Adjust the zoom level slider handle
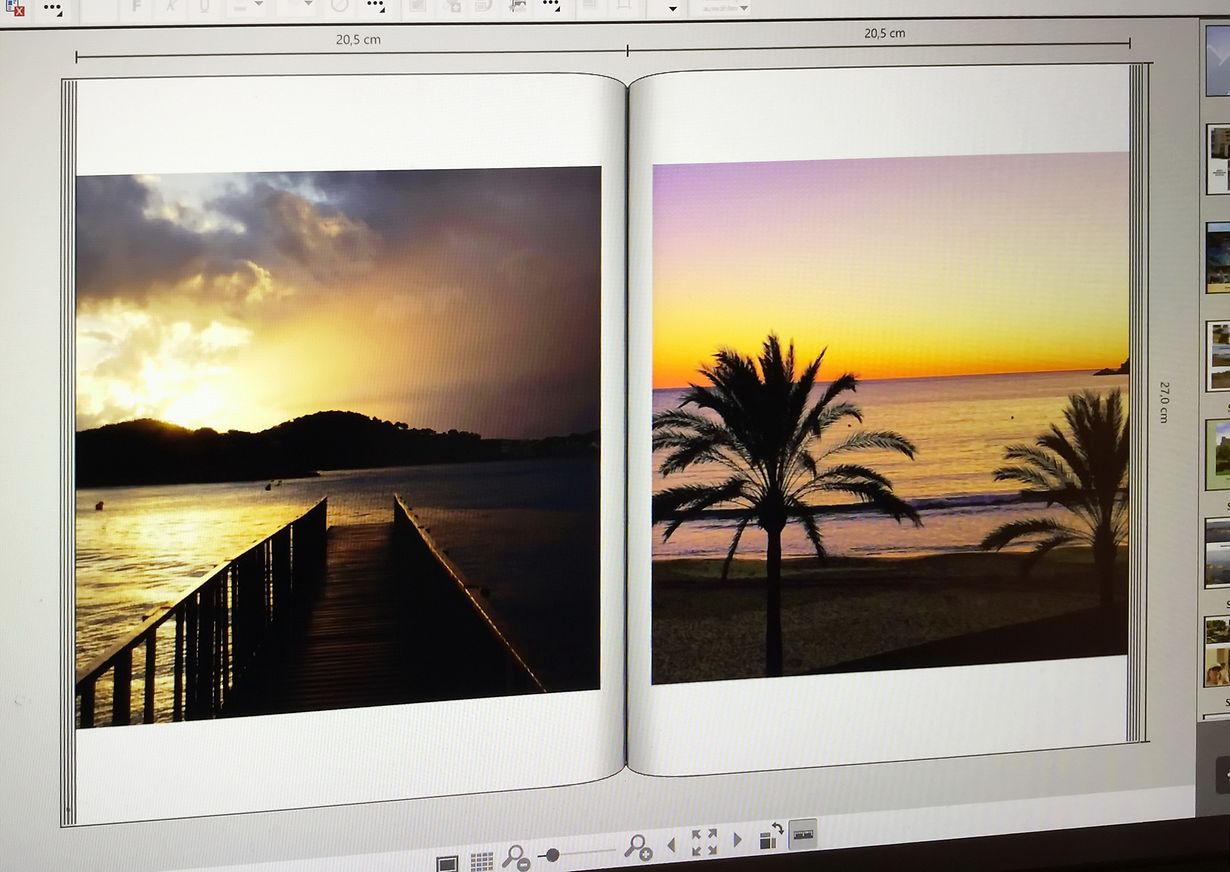 552,855
